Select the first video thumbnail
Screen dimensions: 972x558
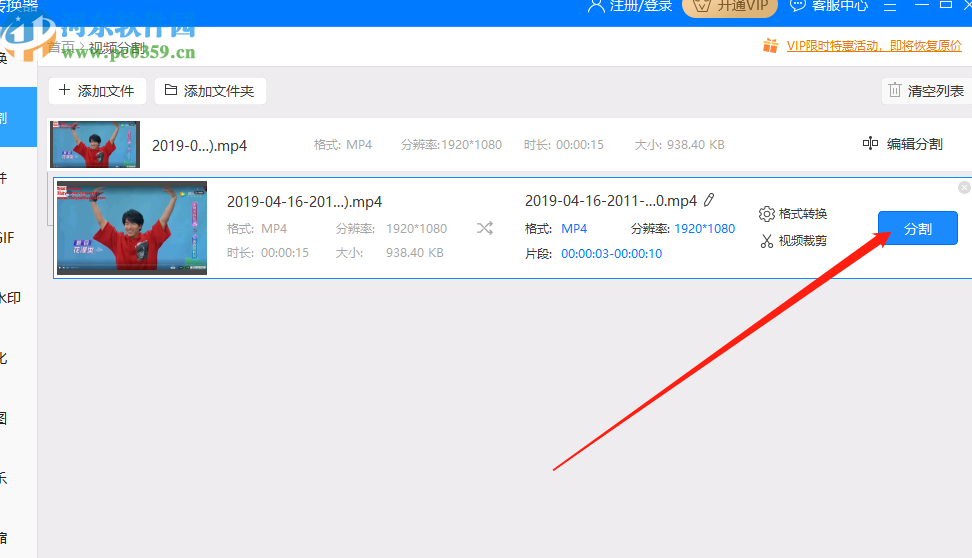click(95, 144)
